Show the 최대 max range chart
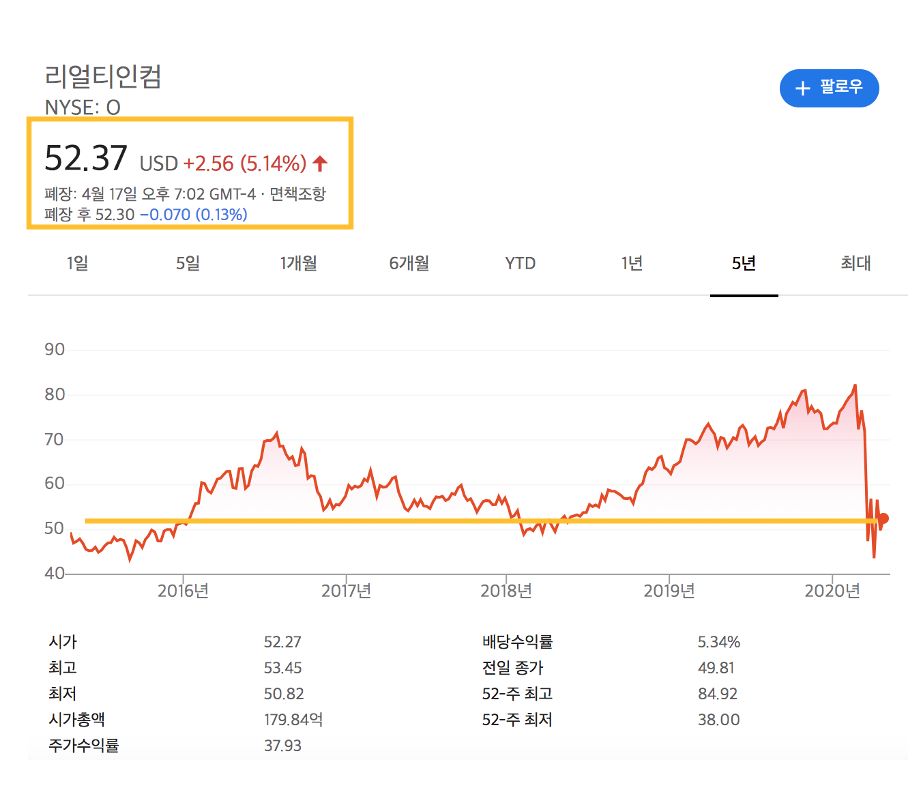 coord(855,263)
